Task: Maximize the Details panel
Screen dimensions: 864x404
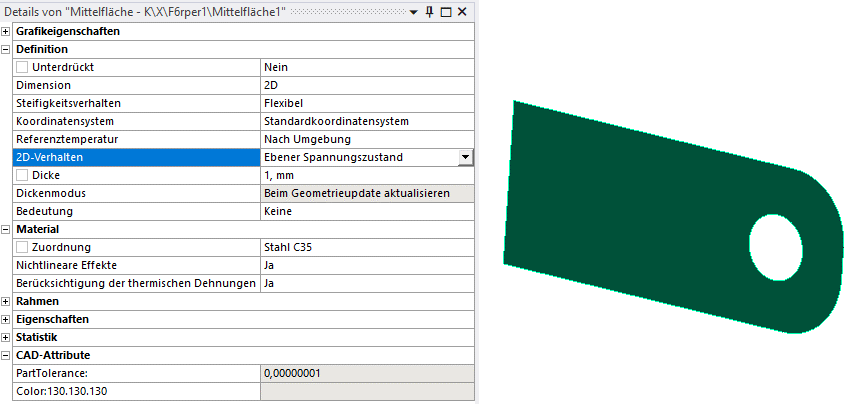Action: [x=447, y=11]
